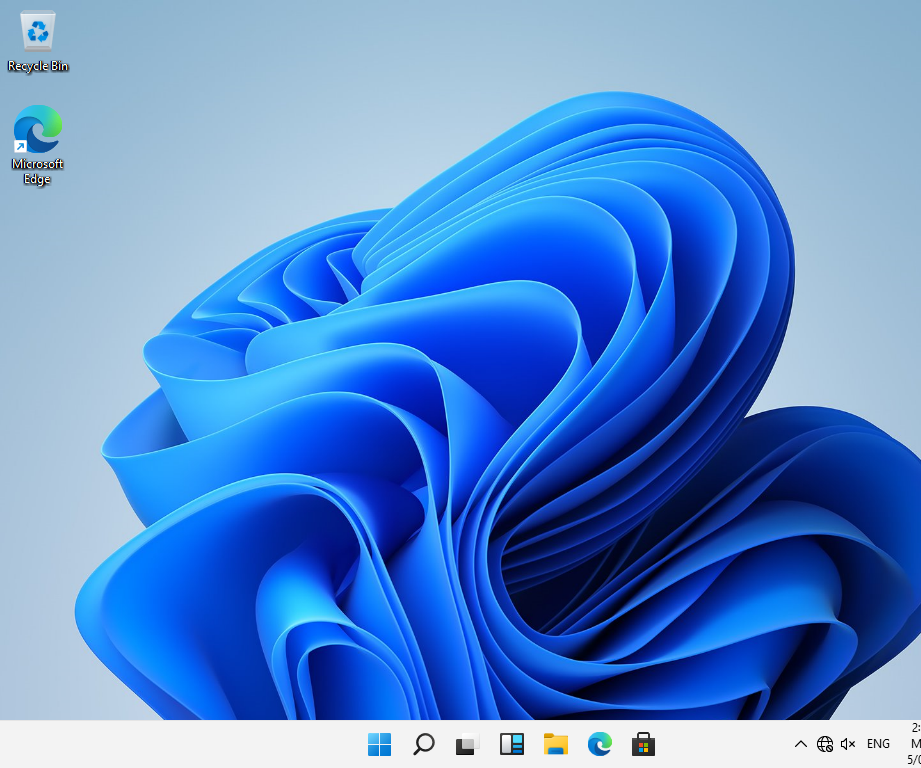Open the language switcher labeled ENG
This screenshot has height=768, width=921.
pyautogui.click(x=877, y=744)
